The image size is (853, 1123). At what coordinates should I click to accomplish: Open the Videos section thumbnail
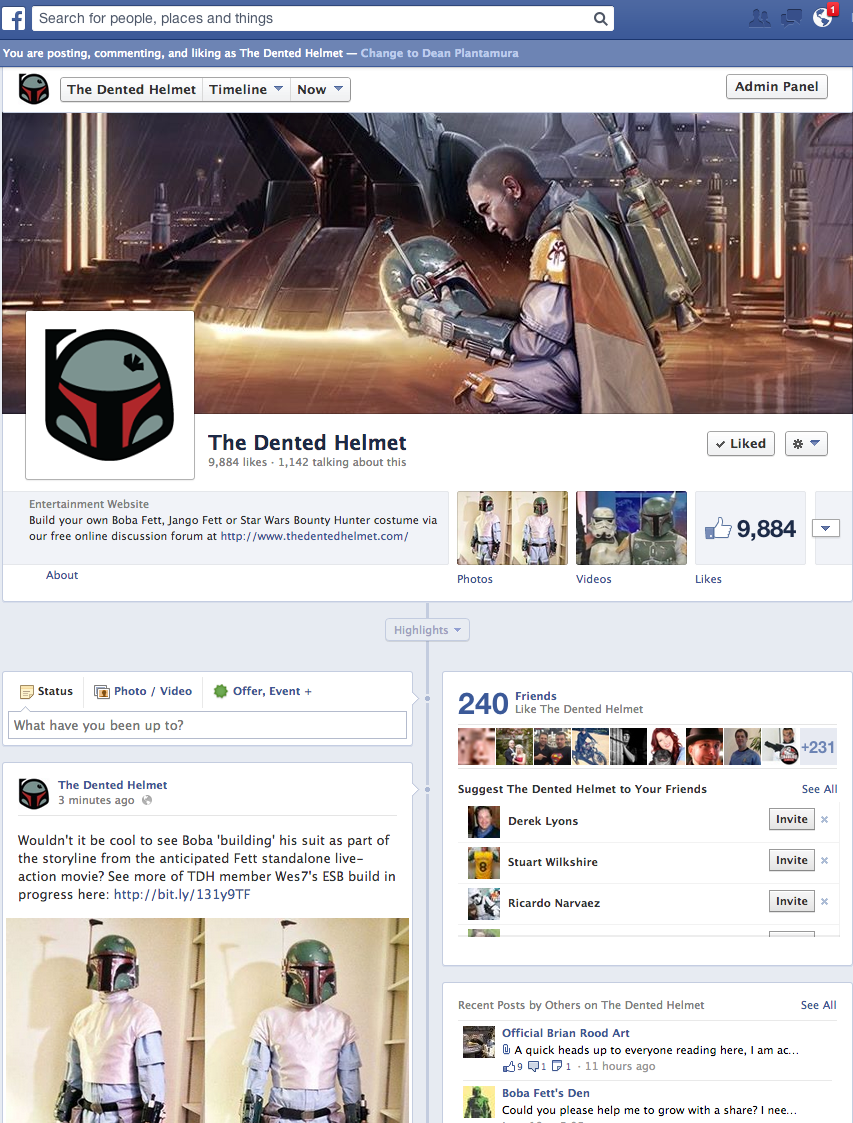click(x=631, y=528)
